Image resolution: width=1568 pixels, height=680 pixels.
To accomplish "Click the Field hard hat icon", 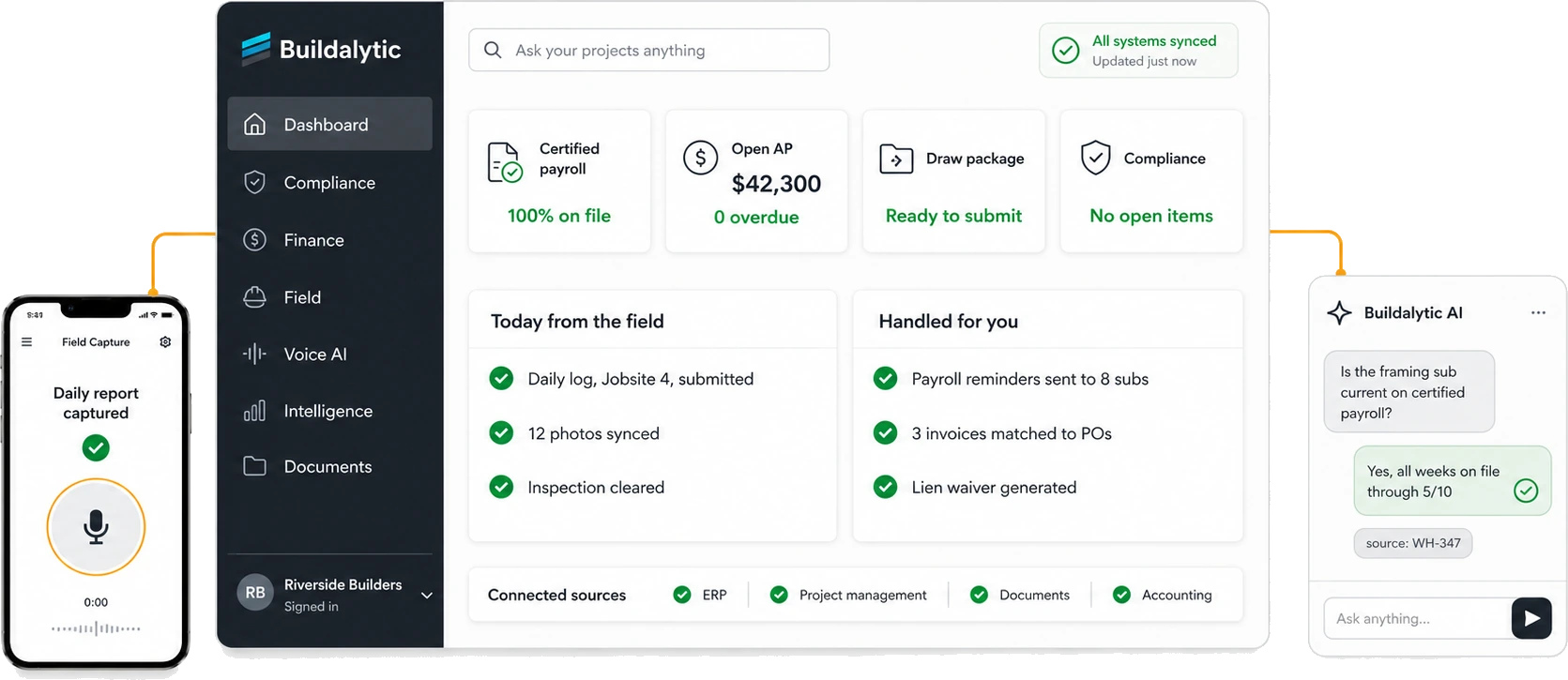I will [254, 297].
